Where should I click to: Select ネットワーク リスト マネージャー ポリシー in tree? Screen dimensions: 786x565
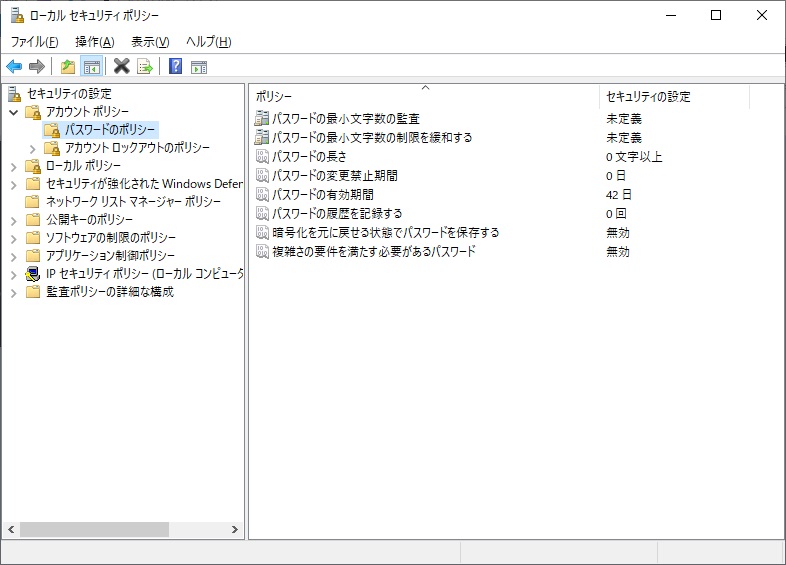[x=133, y=202]
